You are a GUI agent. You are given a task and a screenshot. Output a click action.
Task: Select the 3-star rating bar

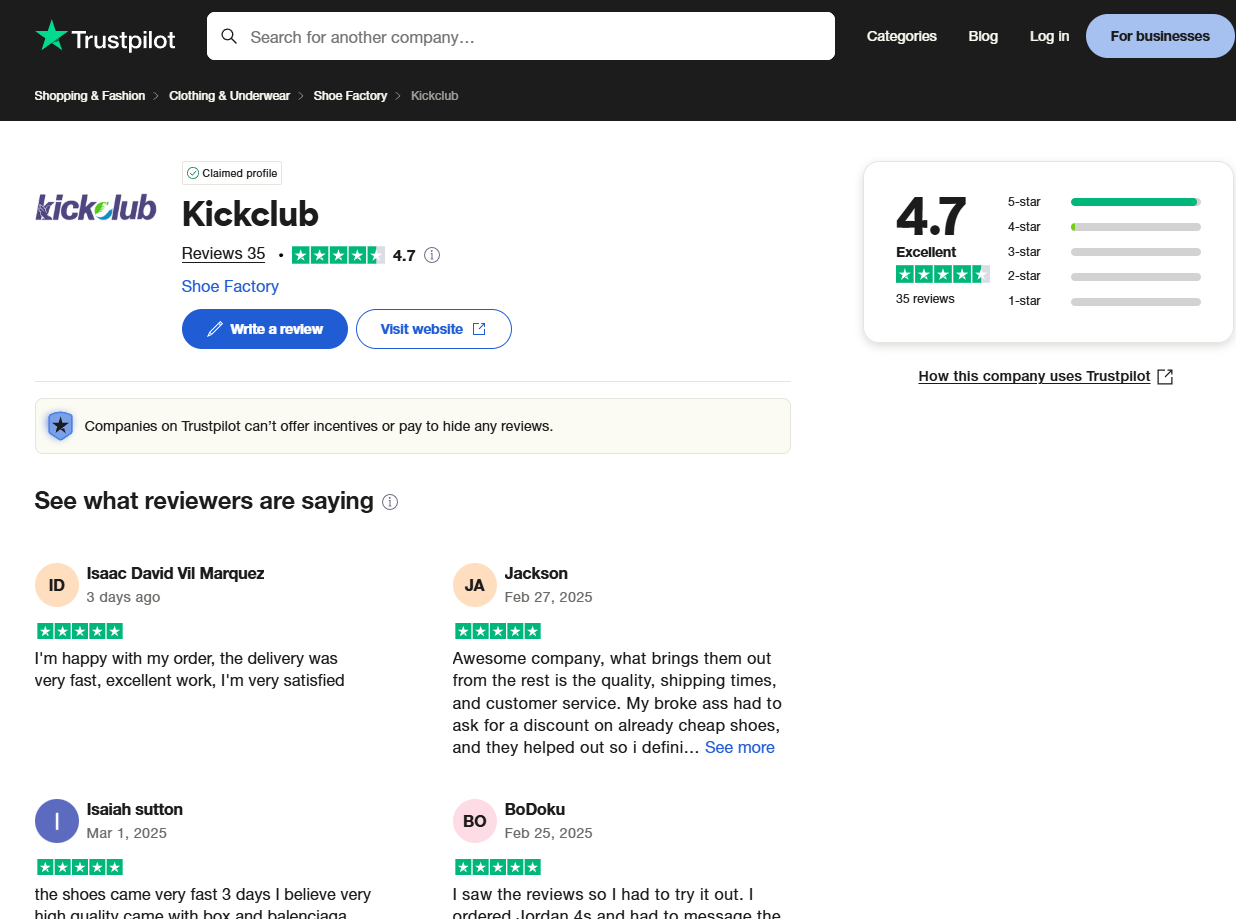pyautogui.click(x=1104, y=252)
